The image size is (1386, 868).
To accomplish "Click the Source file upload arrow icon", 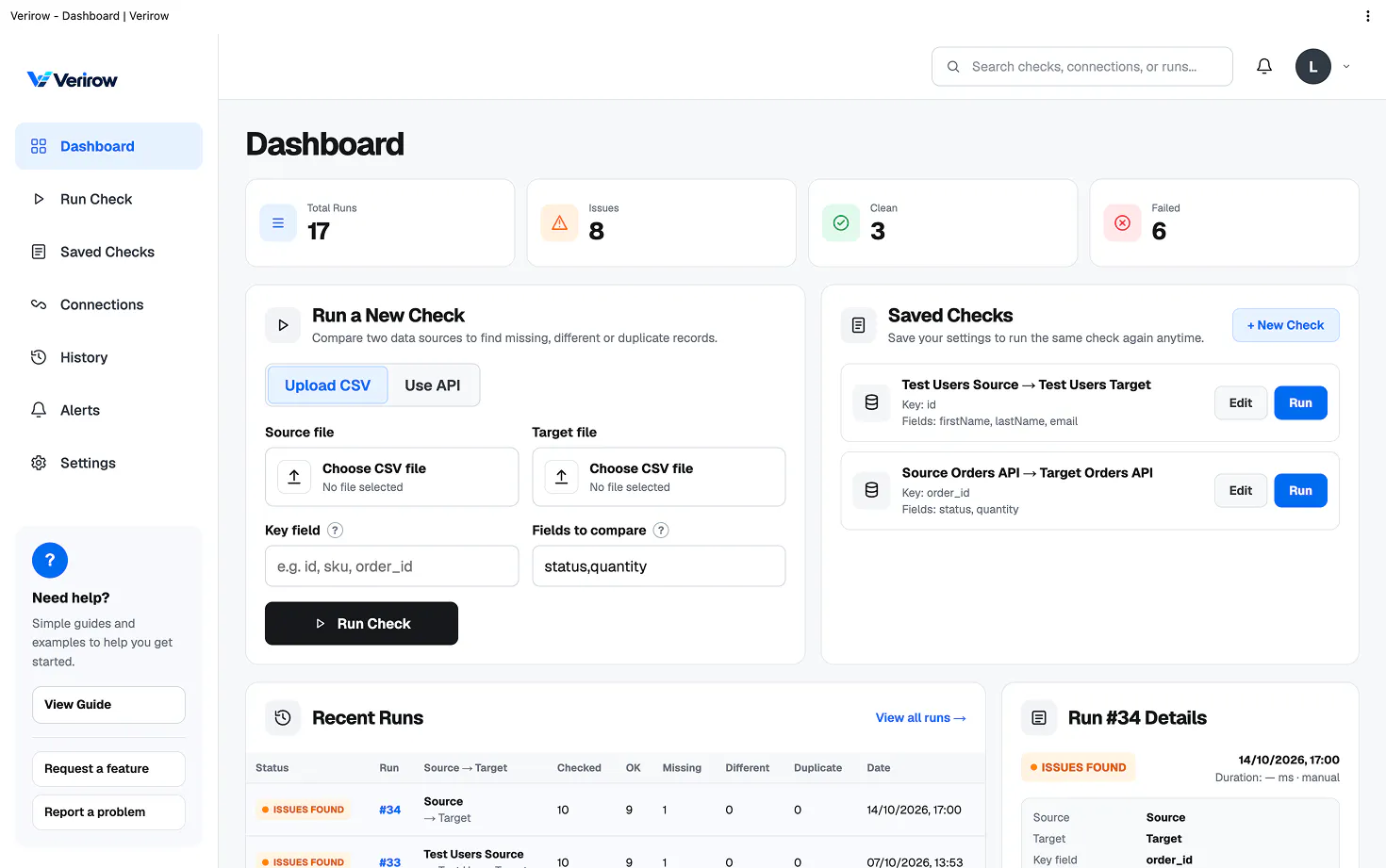I will 294,477.
